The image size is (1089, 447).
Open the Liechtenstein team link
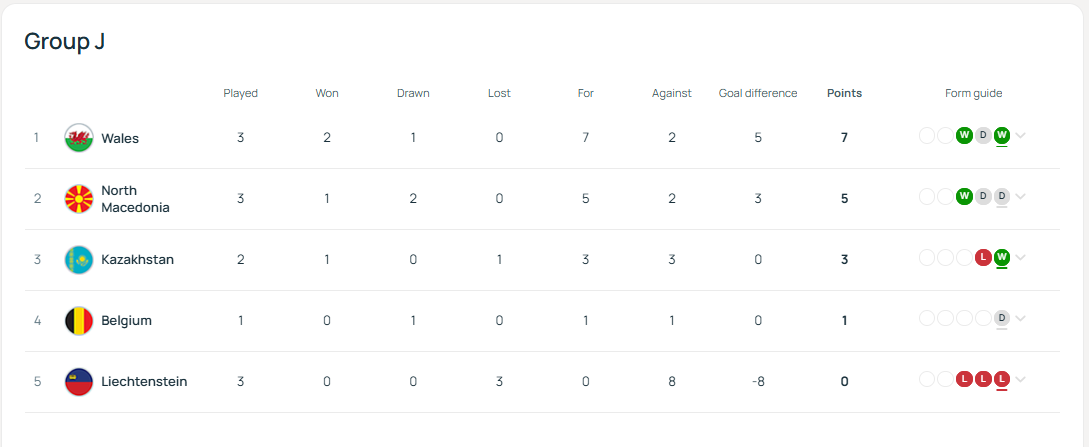(x=144, y=382)
